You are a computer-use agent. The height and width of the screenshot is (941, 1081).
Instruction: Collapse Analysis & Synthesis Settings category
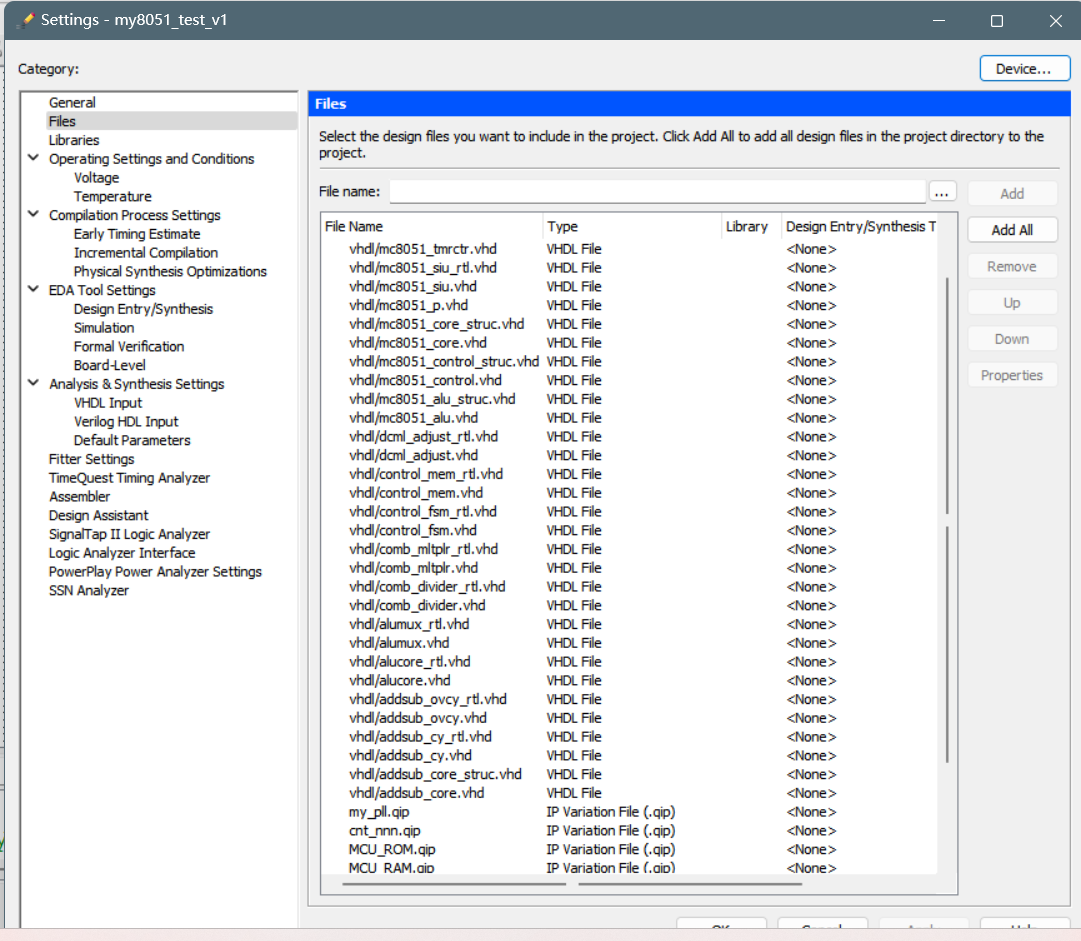[x=33, y=383]
